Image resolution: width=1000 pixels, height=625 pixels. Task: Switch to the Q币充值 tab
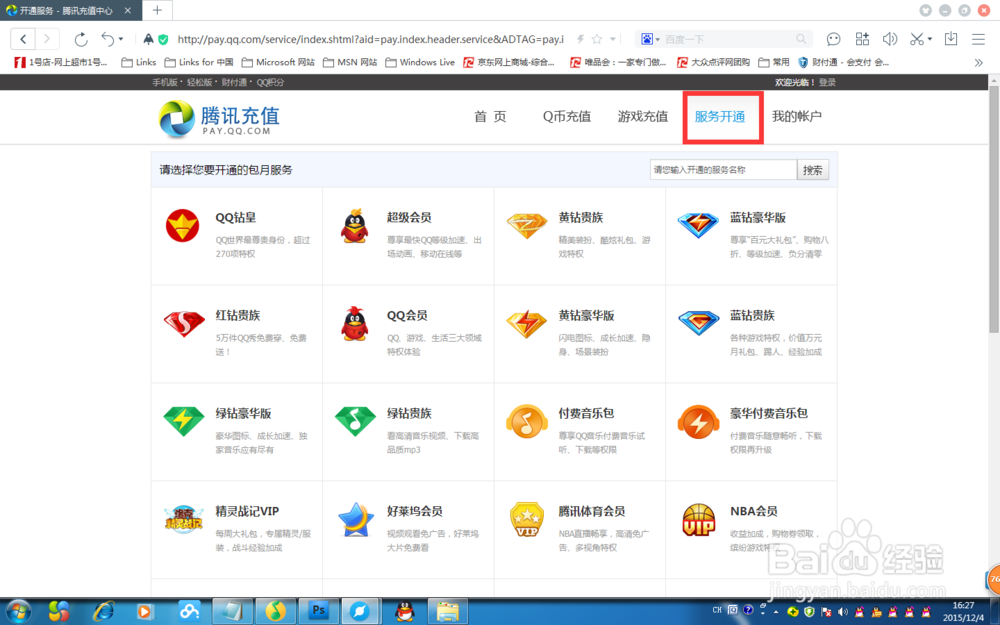(566, 116)
